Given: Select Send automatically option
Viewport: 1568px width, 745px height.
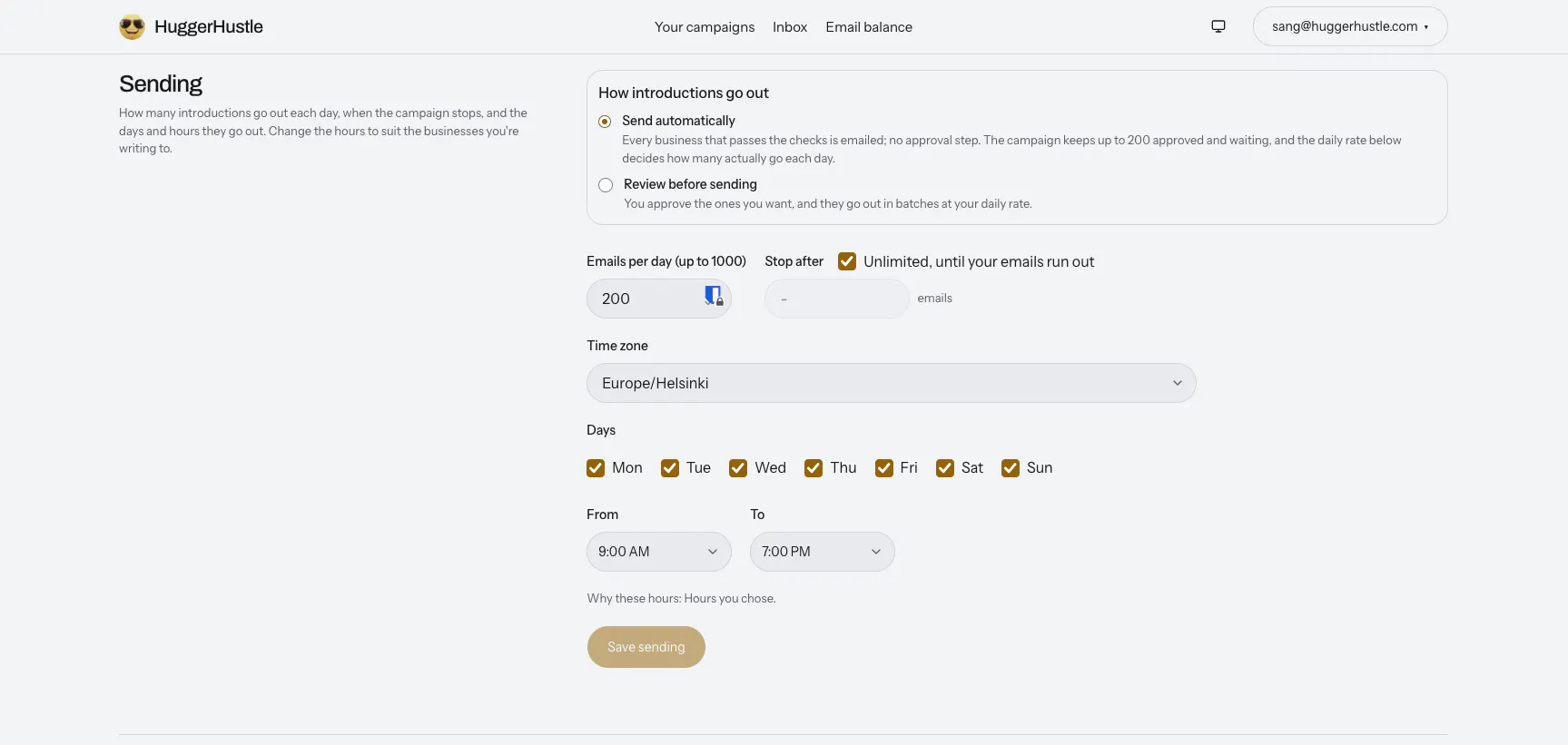Looking at the screenshot, I should point(605,122).
